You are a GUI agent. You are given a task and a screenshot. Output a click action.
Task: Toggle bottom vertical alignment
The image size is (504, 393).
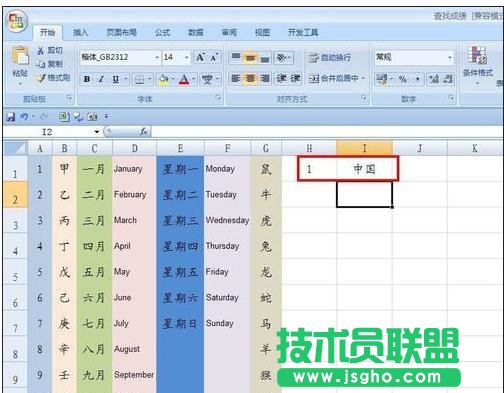(x=265, y=58)
